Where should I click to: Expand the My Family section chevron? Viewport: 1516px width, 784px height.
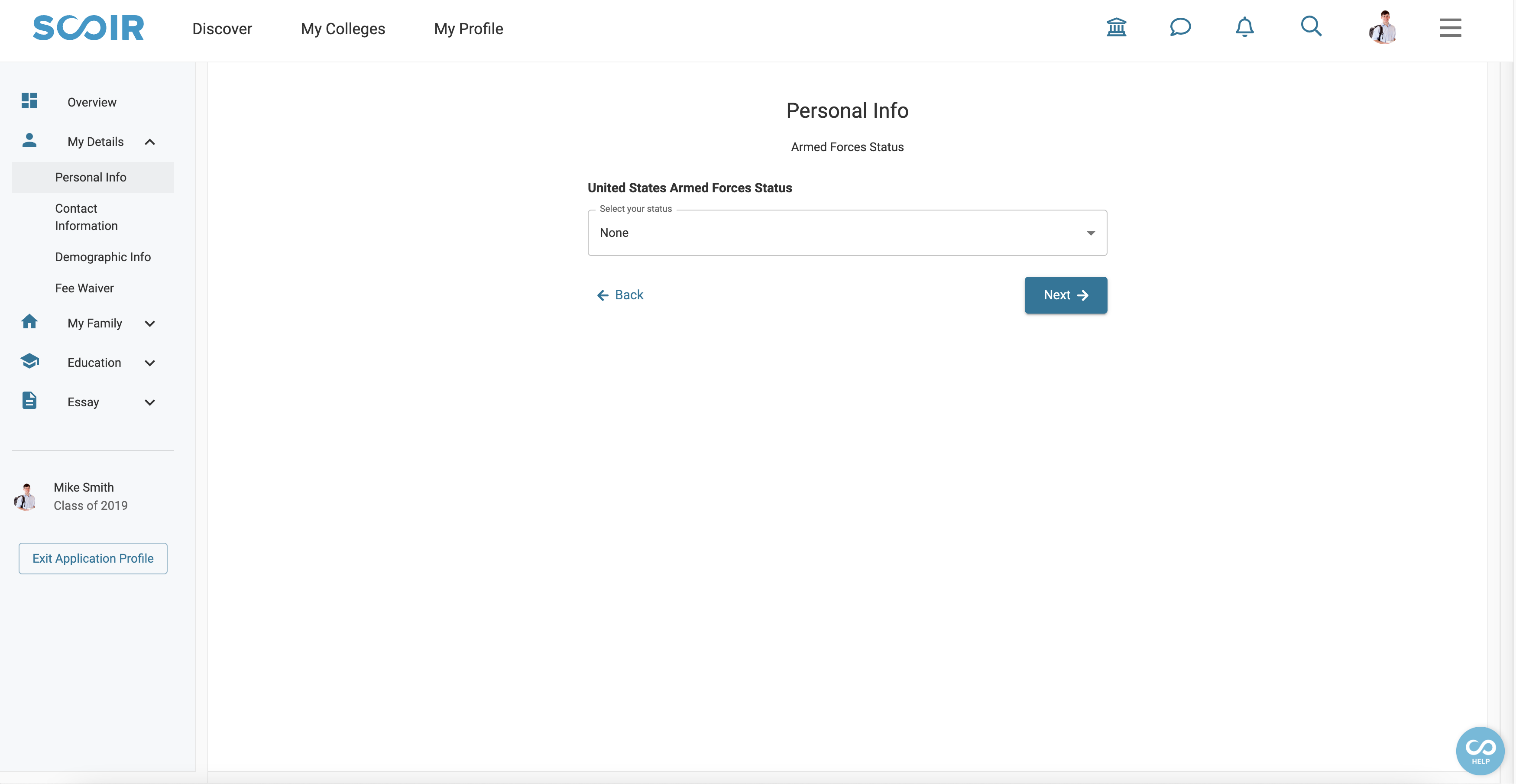[x=149, y=323]
